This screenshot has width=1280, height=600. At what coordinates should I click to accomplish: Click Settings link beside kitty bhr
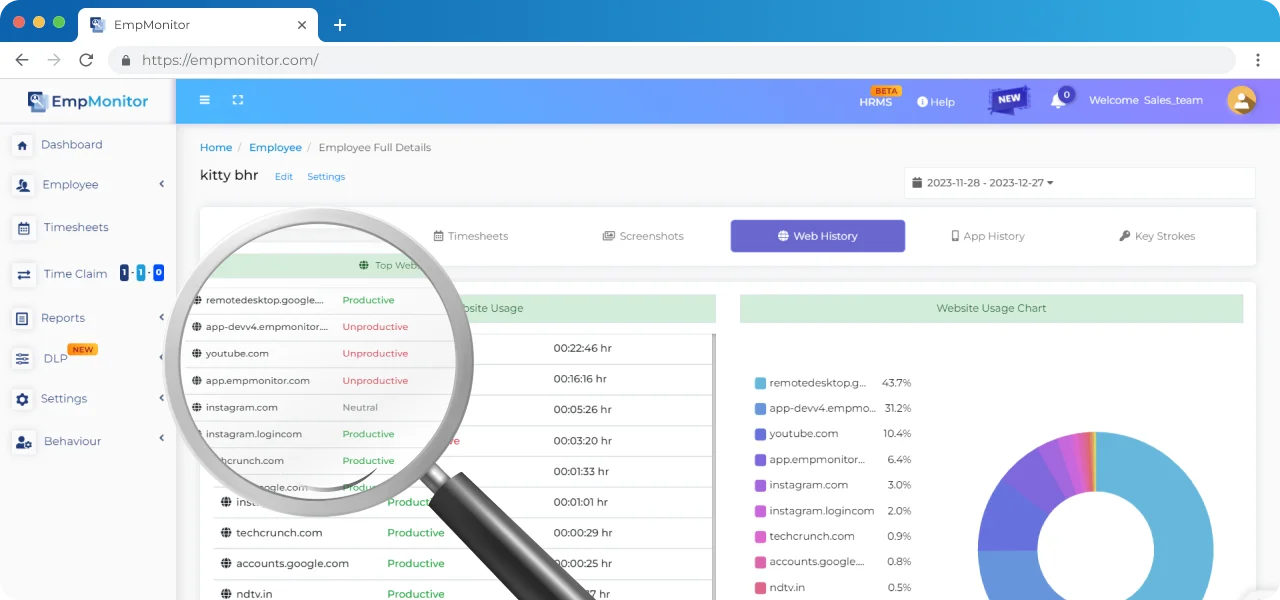point(326,177)
